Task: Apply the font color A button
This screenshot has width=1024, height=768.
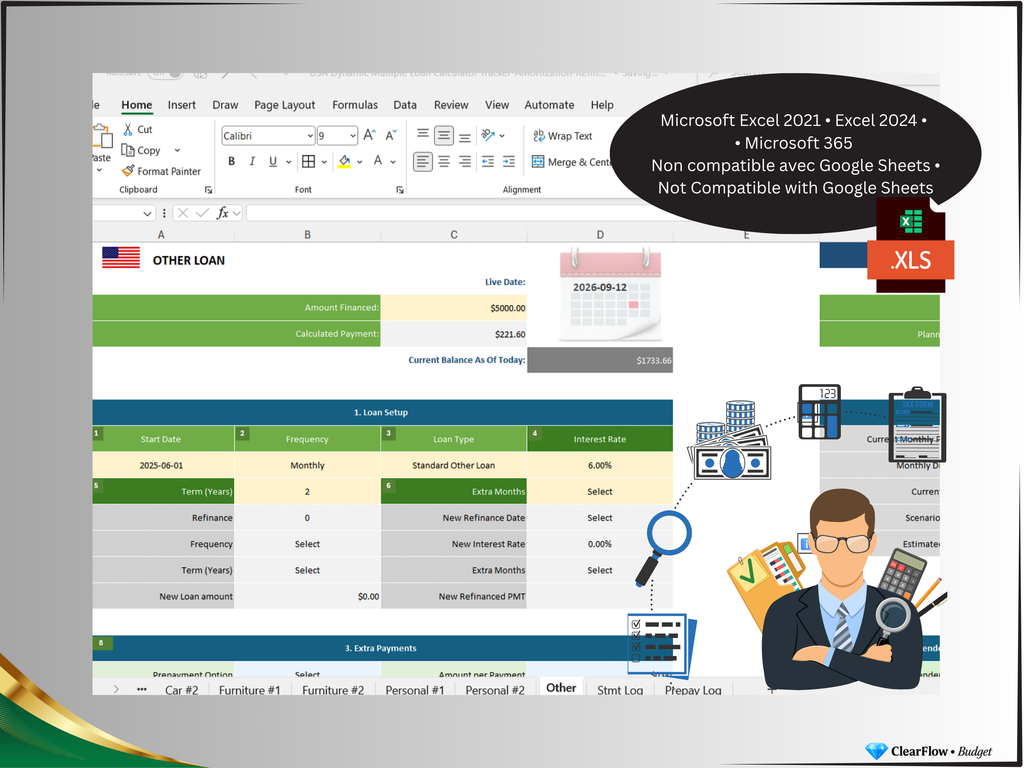Action: tap(377, 161)
